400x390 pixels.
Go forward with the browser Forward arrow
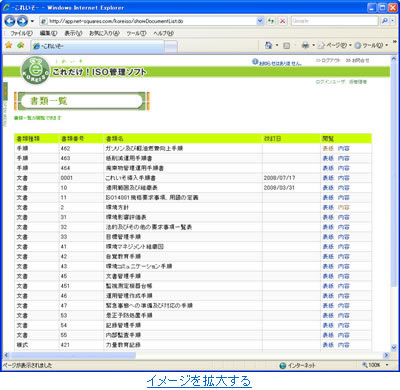pyautogui.click(x=22, y=21)
